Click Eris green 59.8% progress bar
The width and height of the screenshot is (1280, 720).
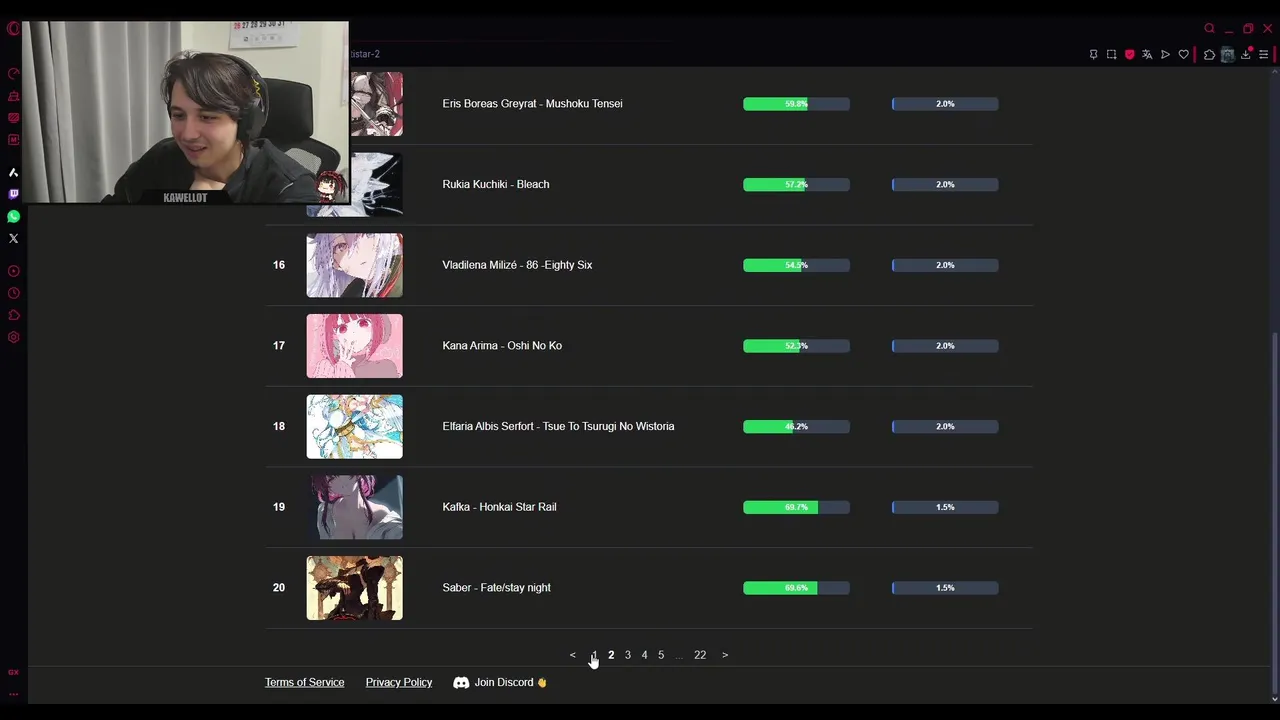[x=796, y=104]
